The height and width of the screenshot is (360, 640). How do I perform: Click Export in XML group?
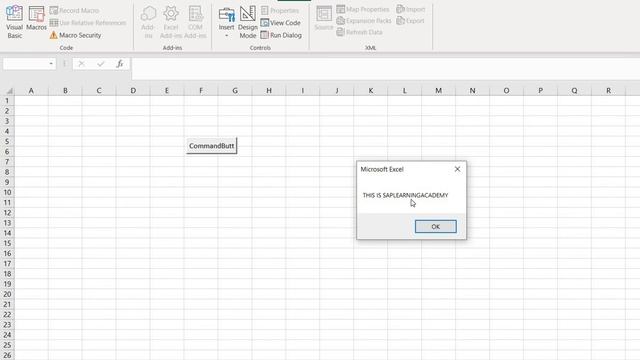(411, 20)
